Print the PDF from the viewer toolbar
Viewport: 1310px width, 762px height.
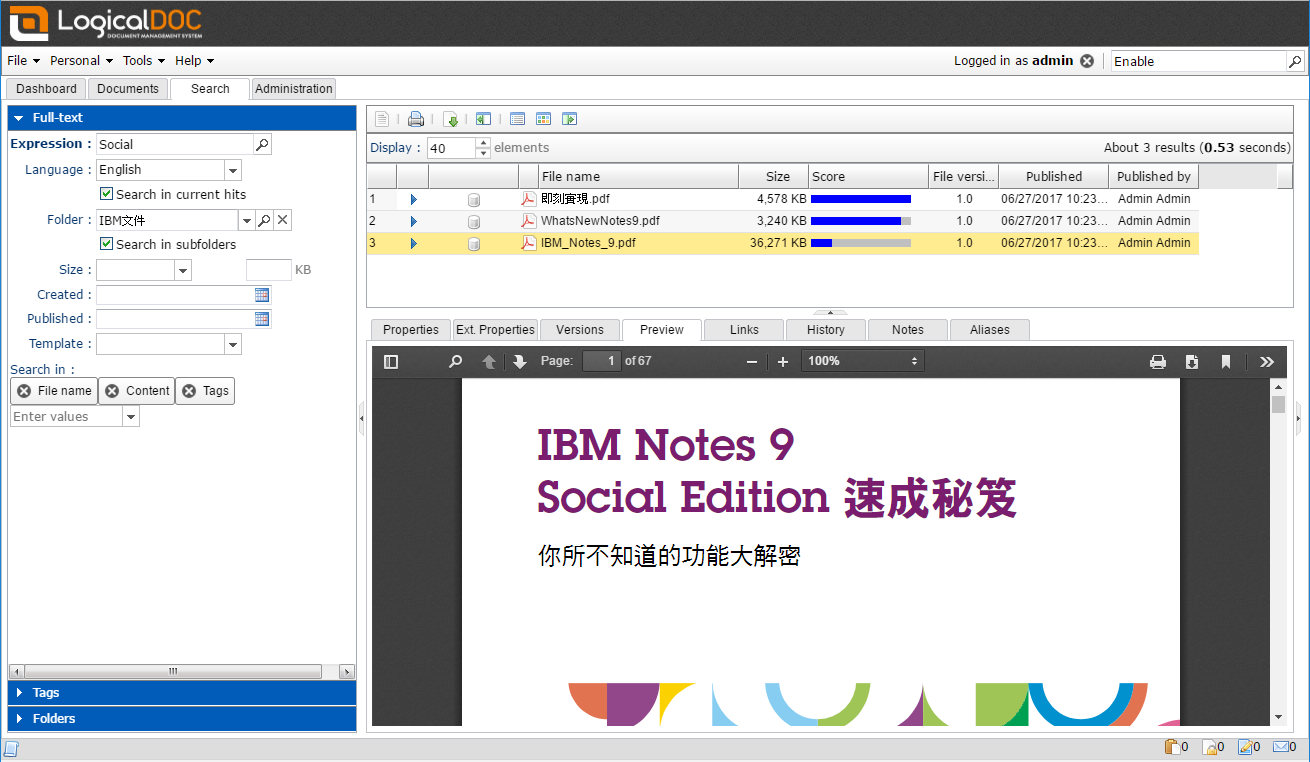click(x=1158, y=361)
